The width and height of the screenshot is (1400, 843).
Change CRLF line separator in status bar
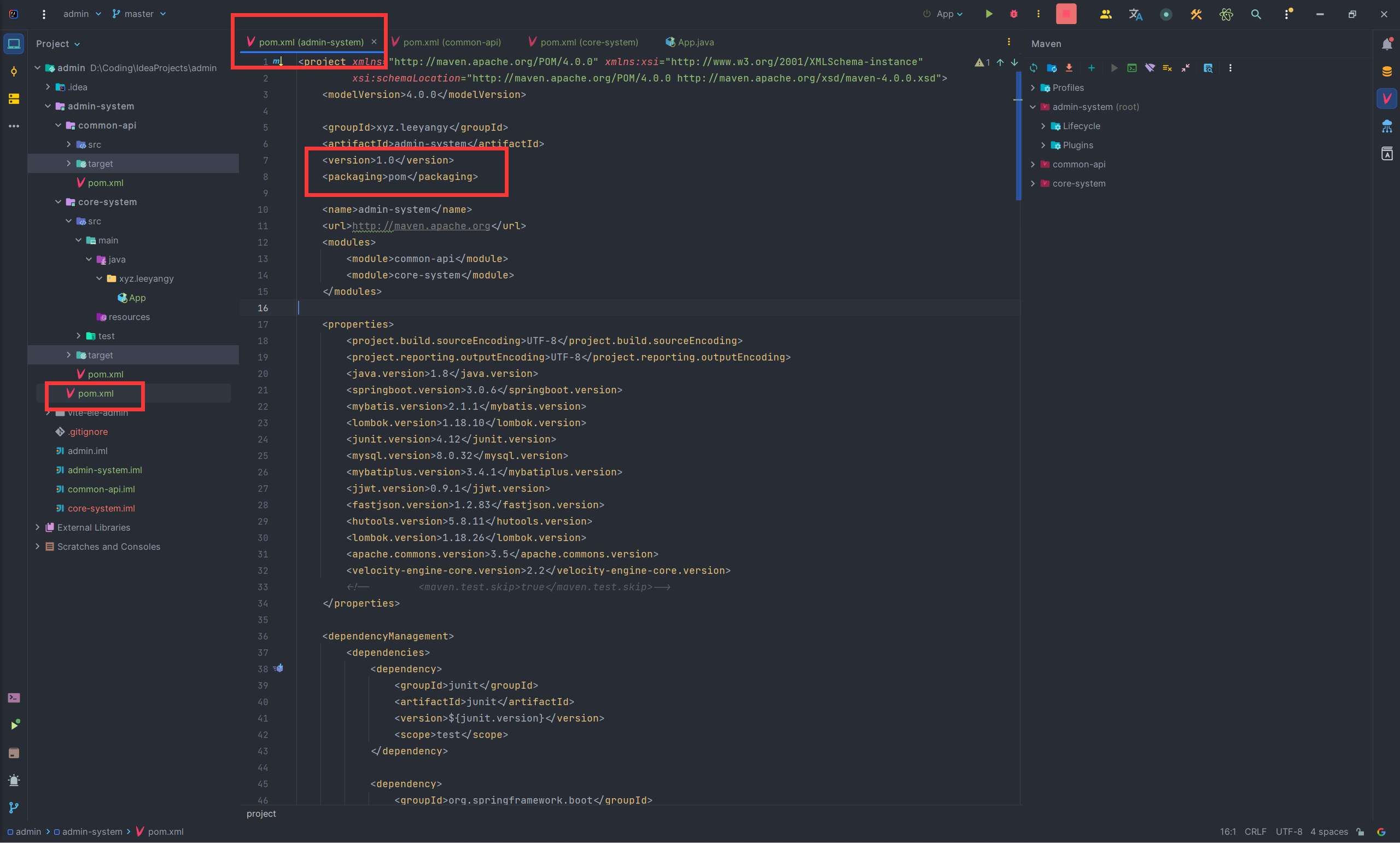[1255, 832]
